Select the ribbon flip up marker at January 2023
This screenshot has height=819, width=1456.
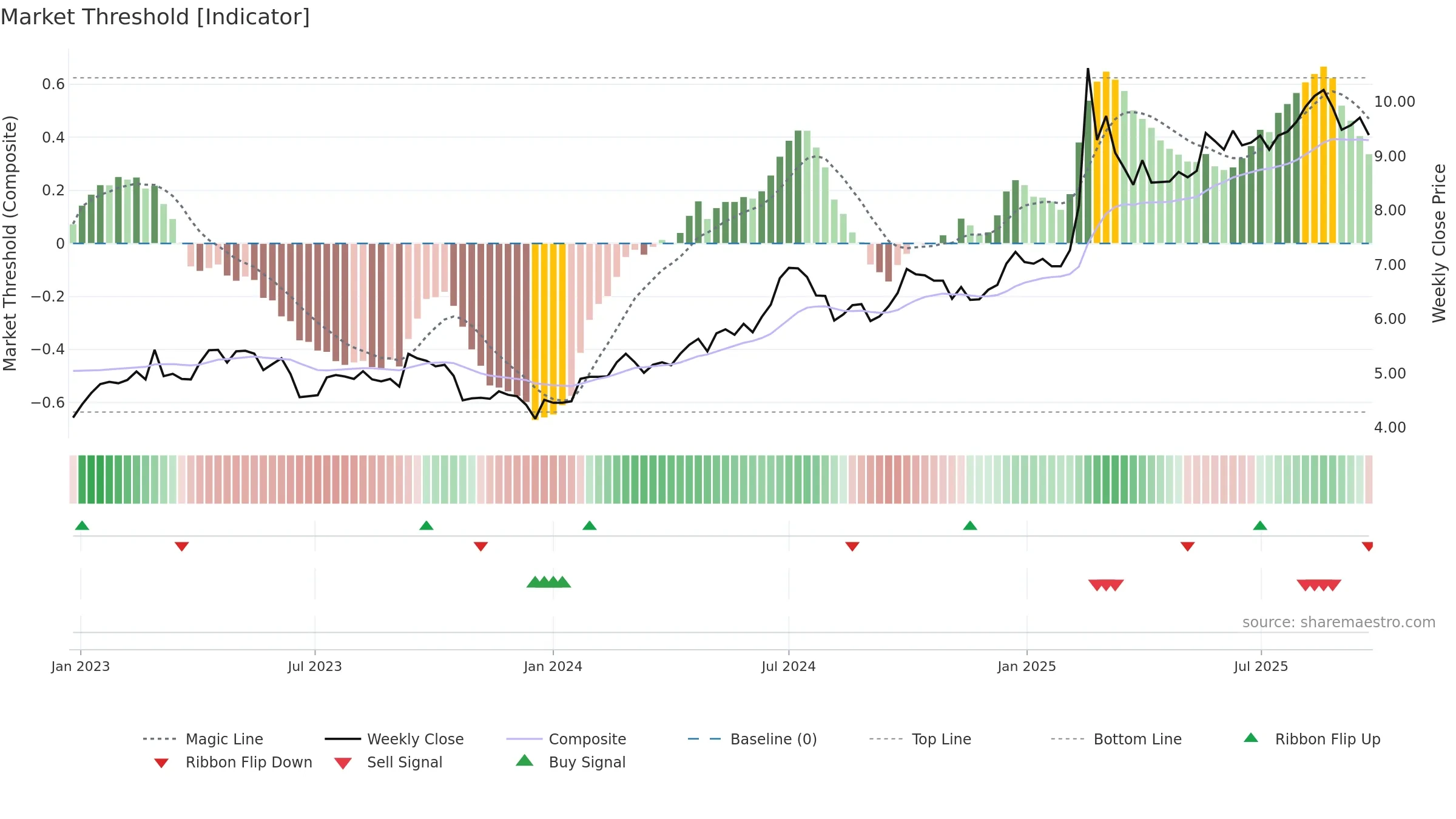click(82, 525)
